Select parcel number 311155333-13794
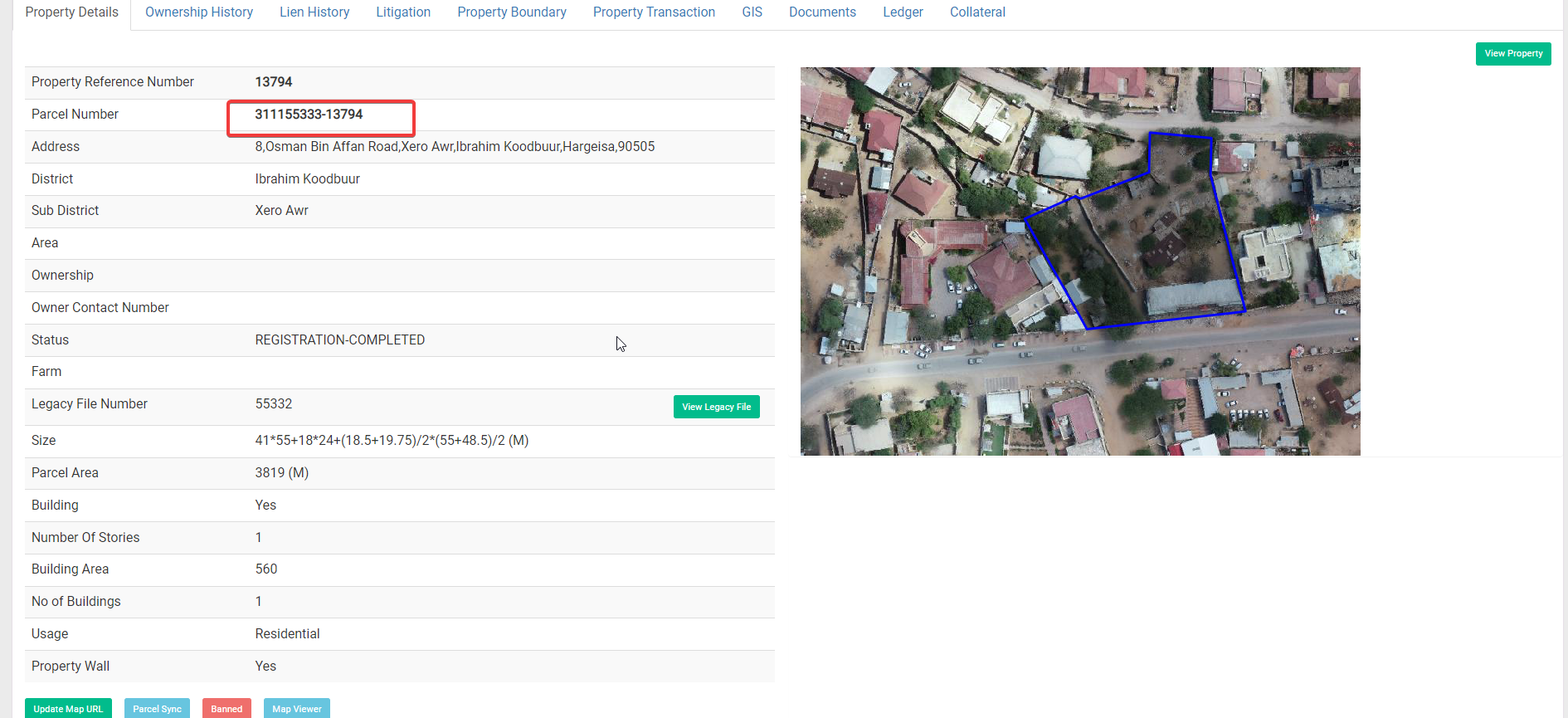 [x=309, y=115]
